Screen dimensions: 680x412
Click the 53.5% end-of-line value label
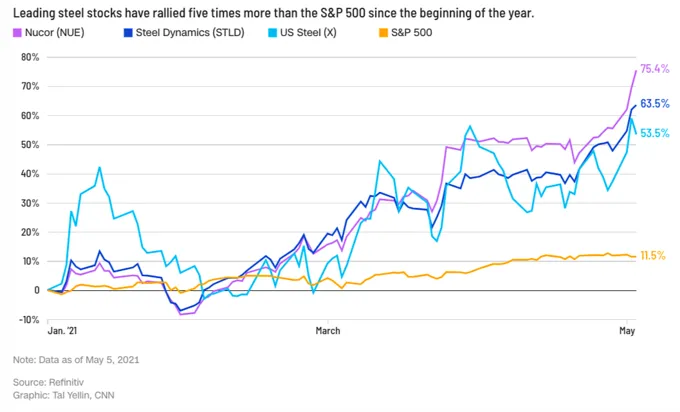(654, 133)
